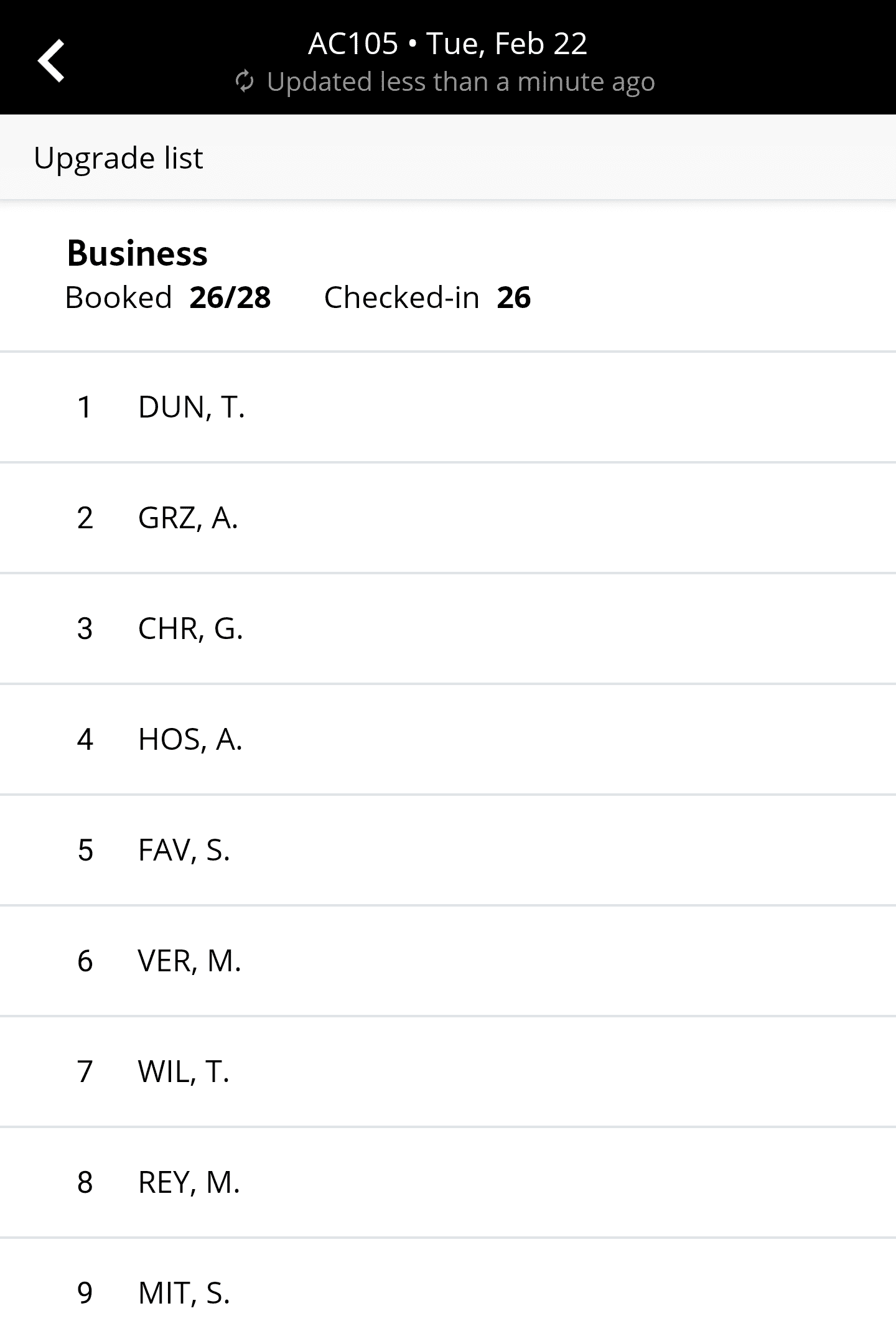Tap 'Updated less than a minute ago' text
Screen dimensions: 896x1344
coord(460,82)
